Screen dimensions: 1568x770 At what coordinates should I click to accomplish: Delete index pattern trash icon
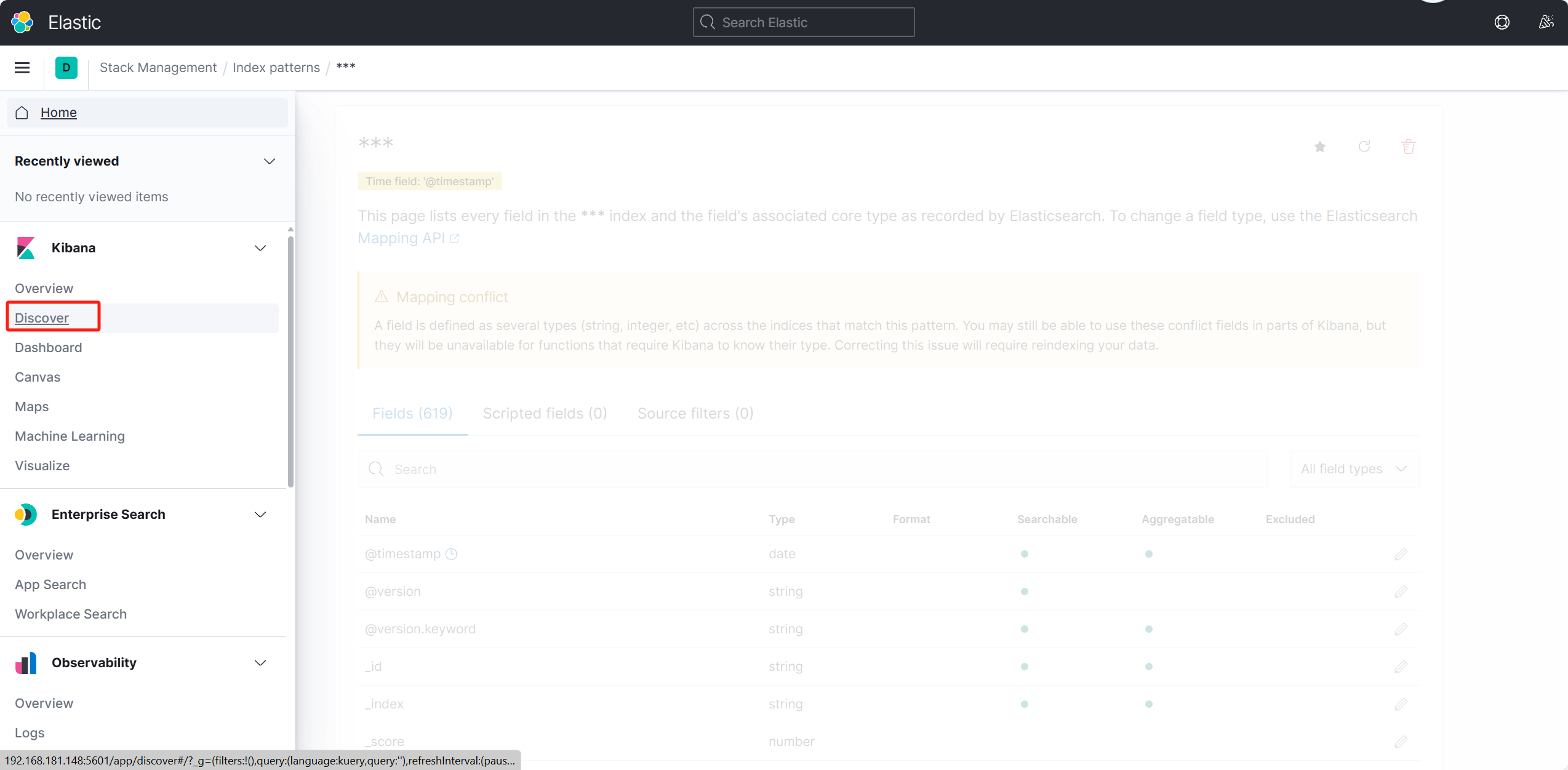(x=1408, y=146)
